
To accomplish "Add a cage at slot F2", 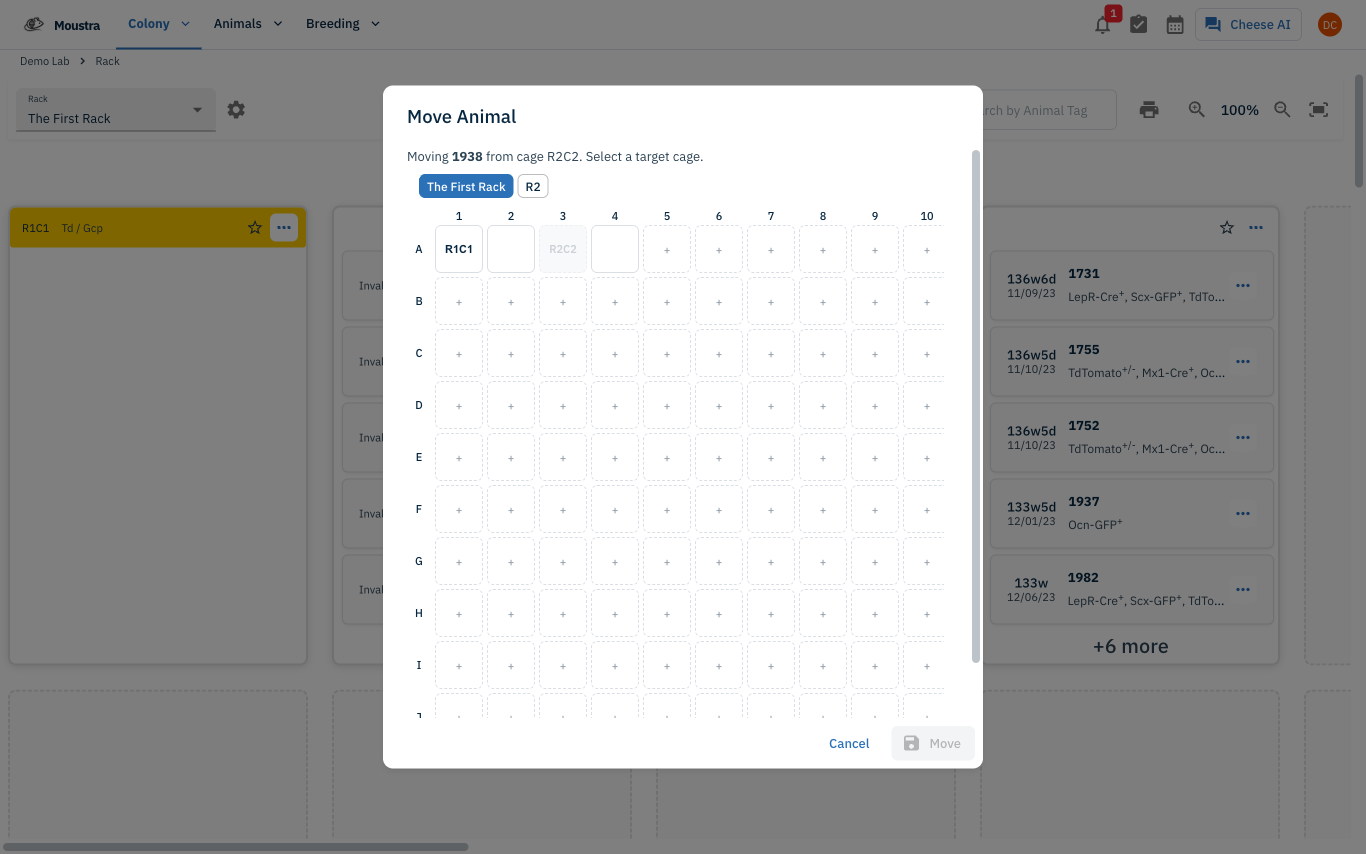I will [x=511, y=509].
